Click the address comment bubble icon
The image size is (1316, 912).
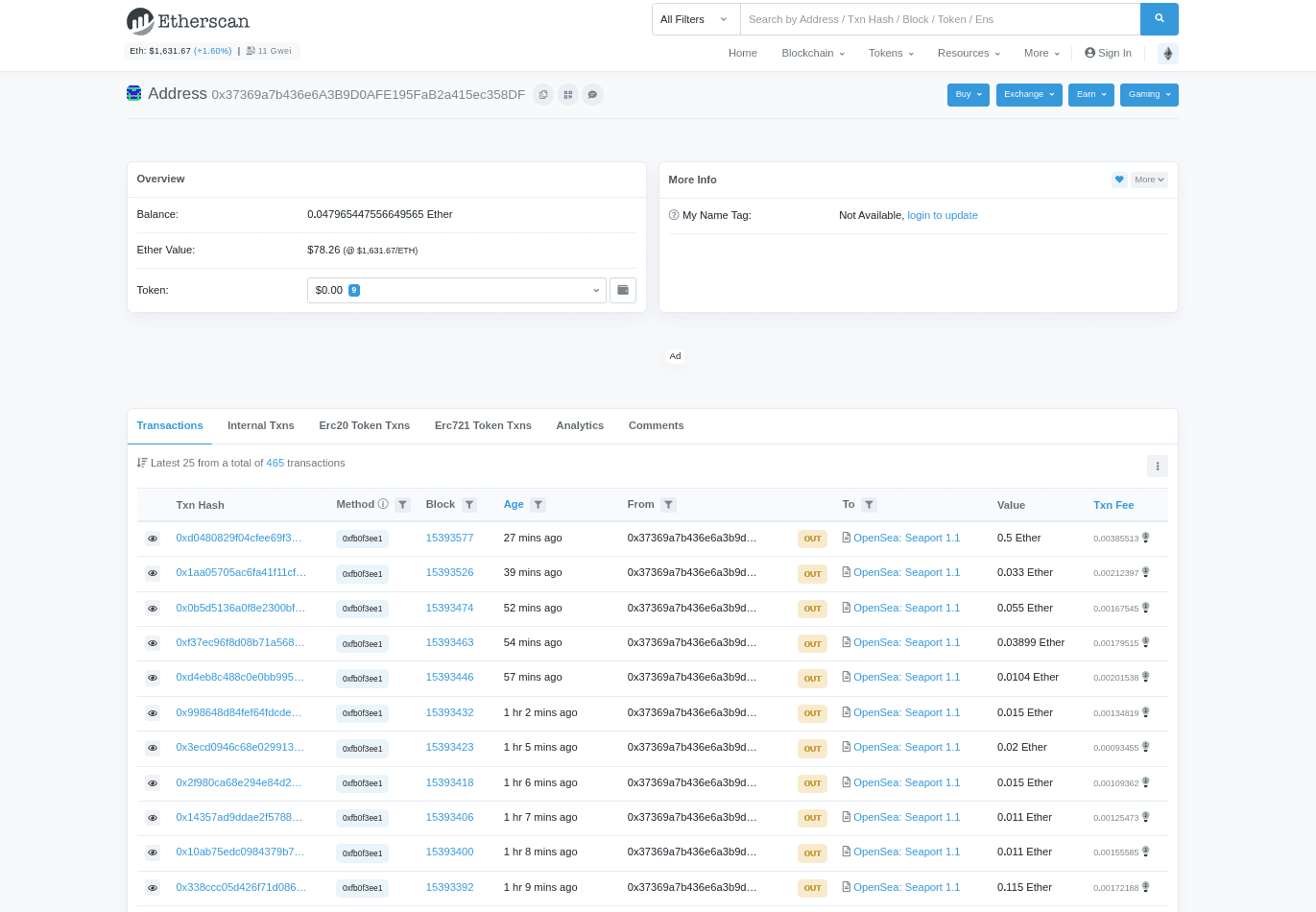click(593, 95)
